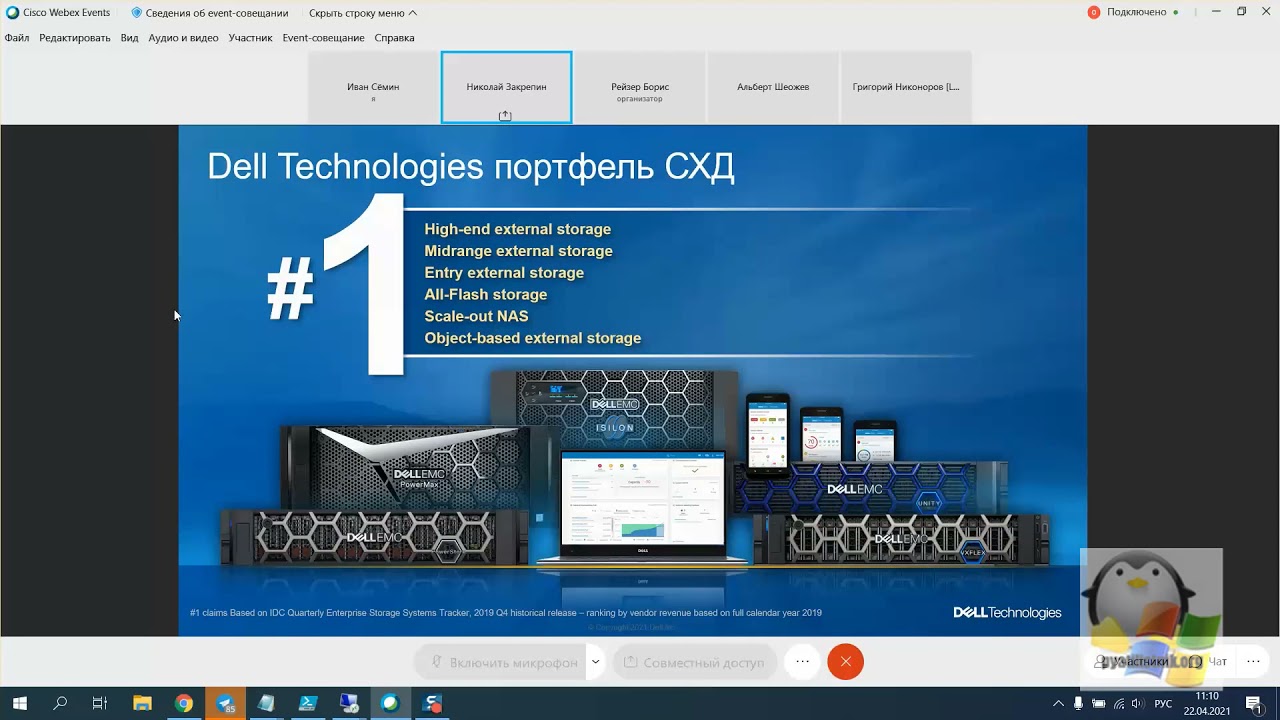Open Сведения об event-совещании info
Viewport: 1280px width, 720px height.
(x=210, y=13)
